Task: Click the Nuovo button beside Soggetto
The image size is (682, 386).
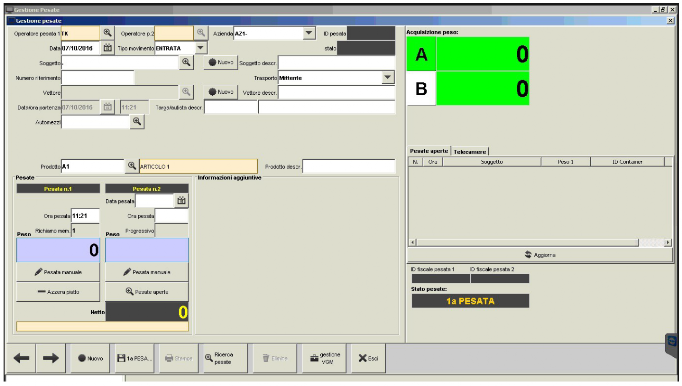Action: [221, 62]
